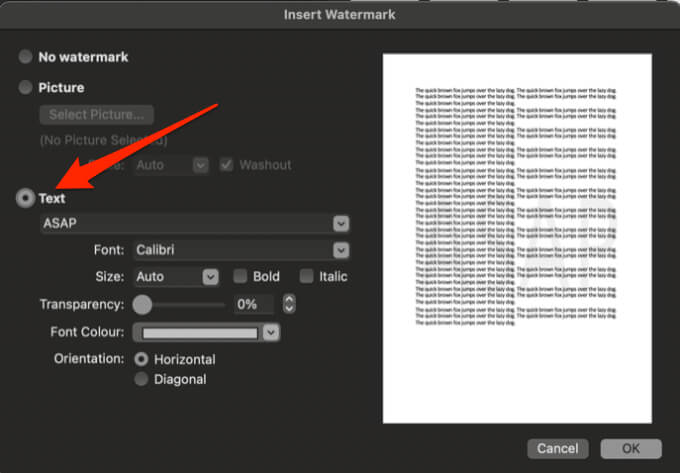Select the Text watermark radio button
This screenshot has height=473, width=680.
[x=25, y=198]
